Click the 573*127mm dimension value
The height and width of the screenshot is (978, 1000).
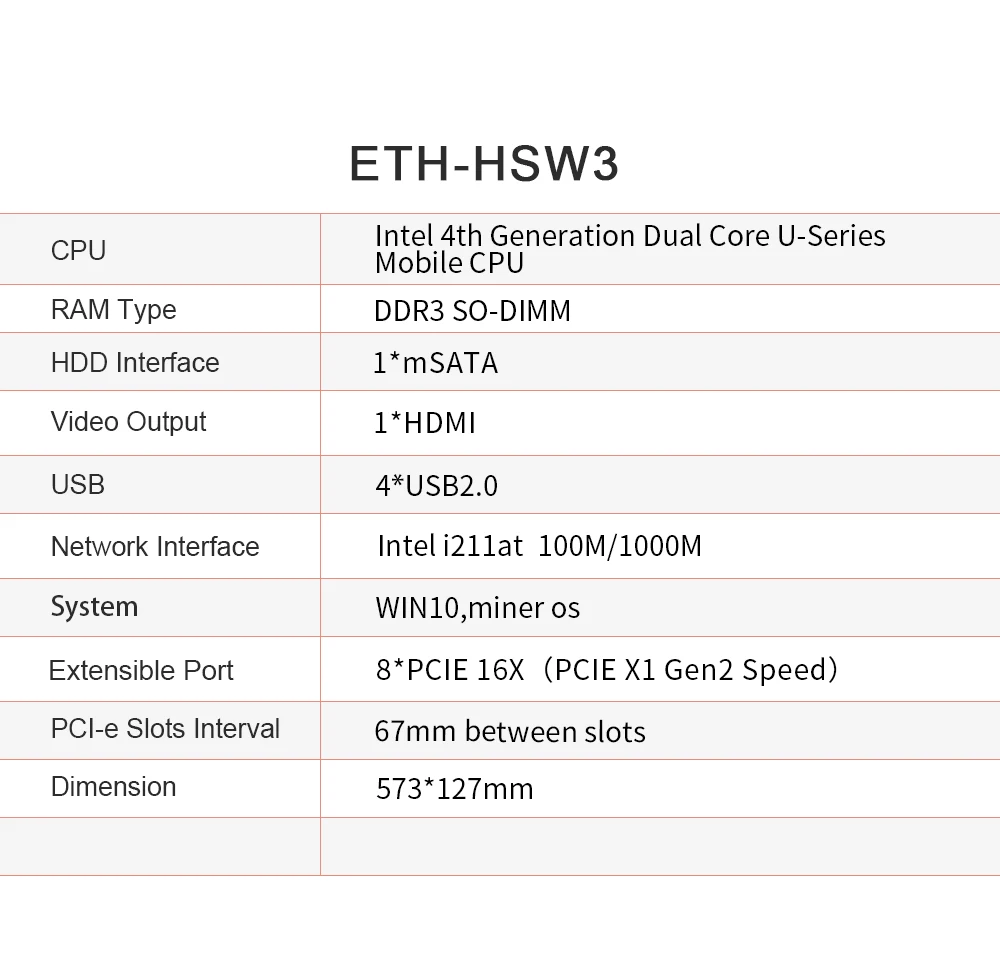click(455, 789)
